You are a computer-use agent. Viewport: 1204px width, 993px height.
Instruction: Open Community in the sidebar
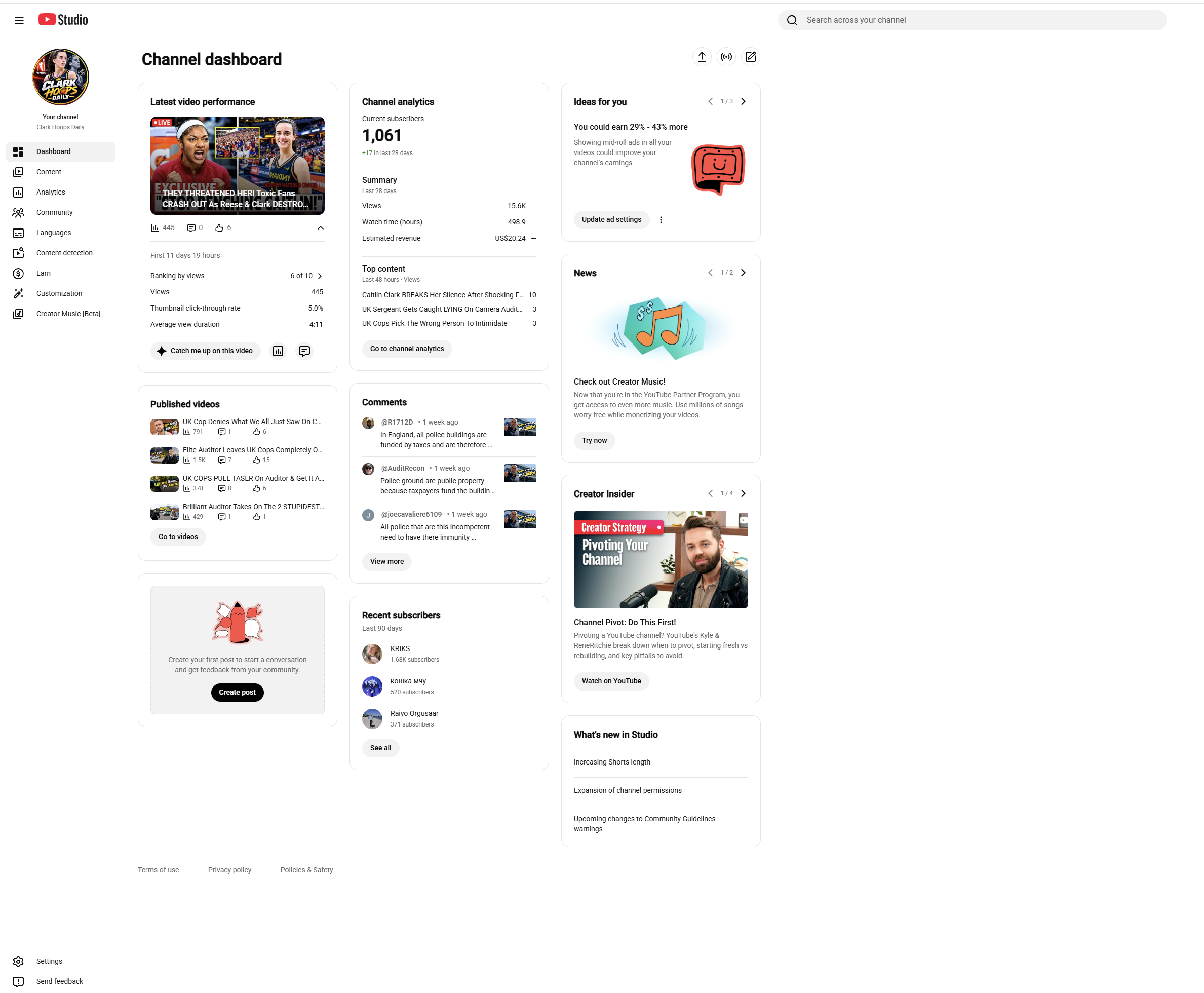pyautogui.click(x=61, y=213)
